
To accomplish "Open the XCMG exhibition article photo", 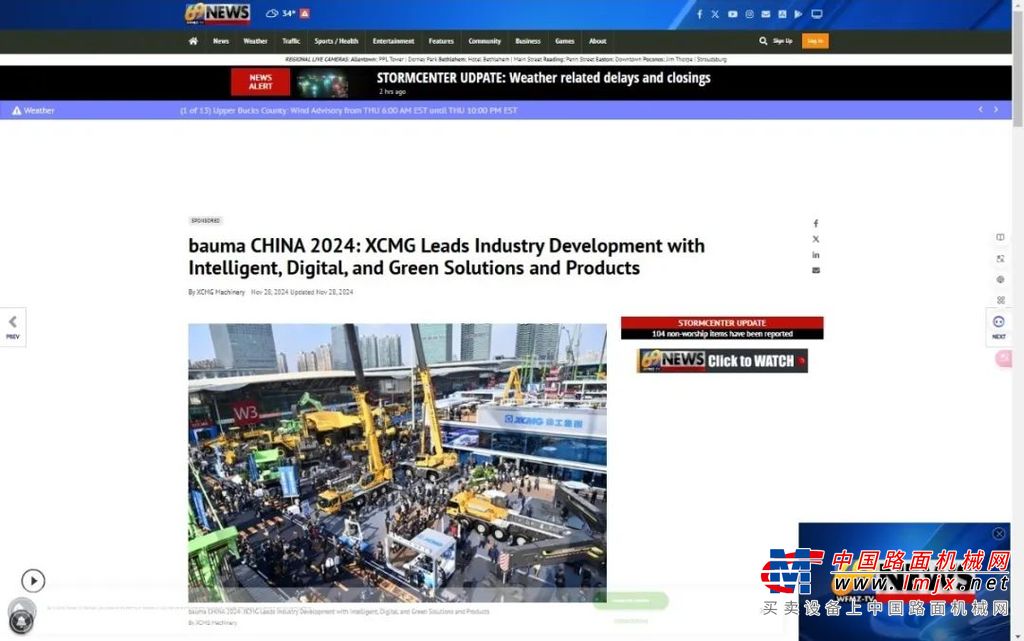I will (x=397, y=462).
